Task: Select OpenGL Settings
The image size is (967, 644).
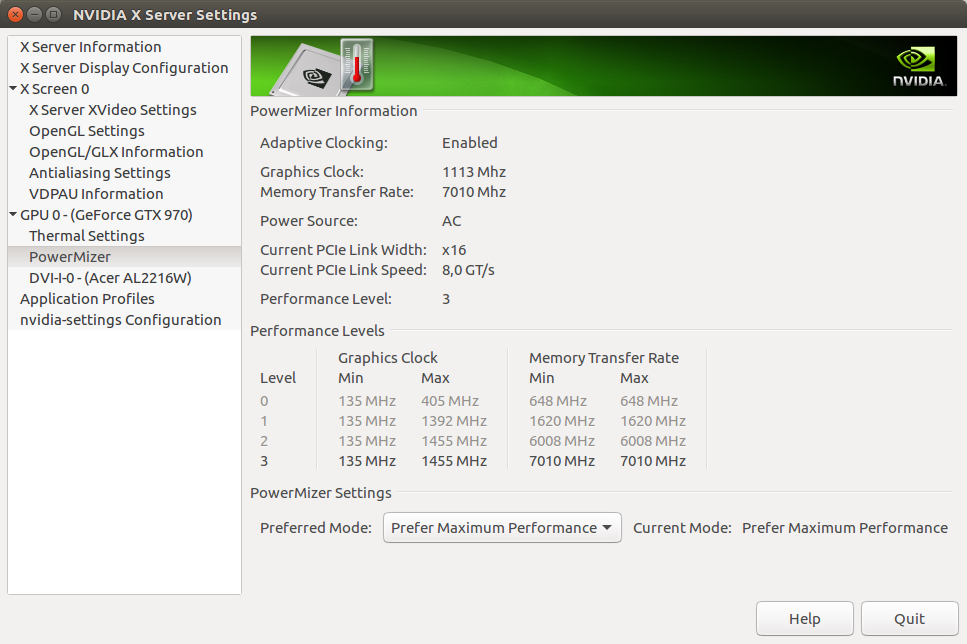Action: 86,130
